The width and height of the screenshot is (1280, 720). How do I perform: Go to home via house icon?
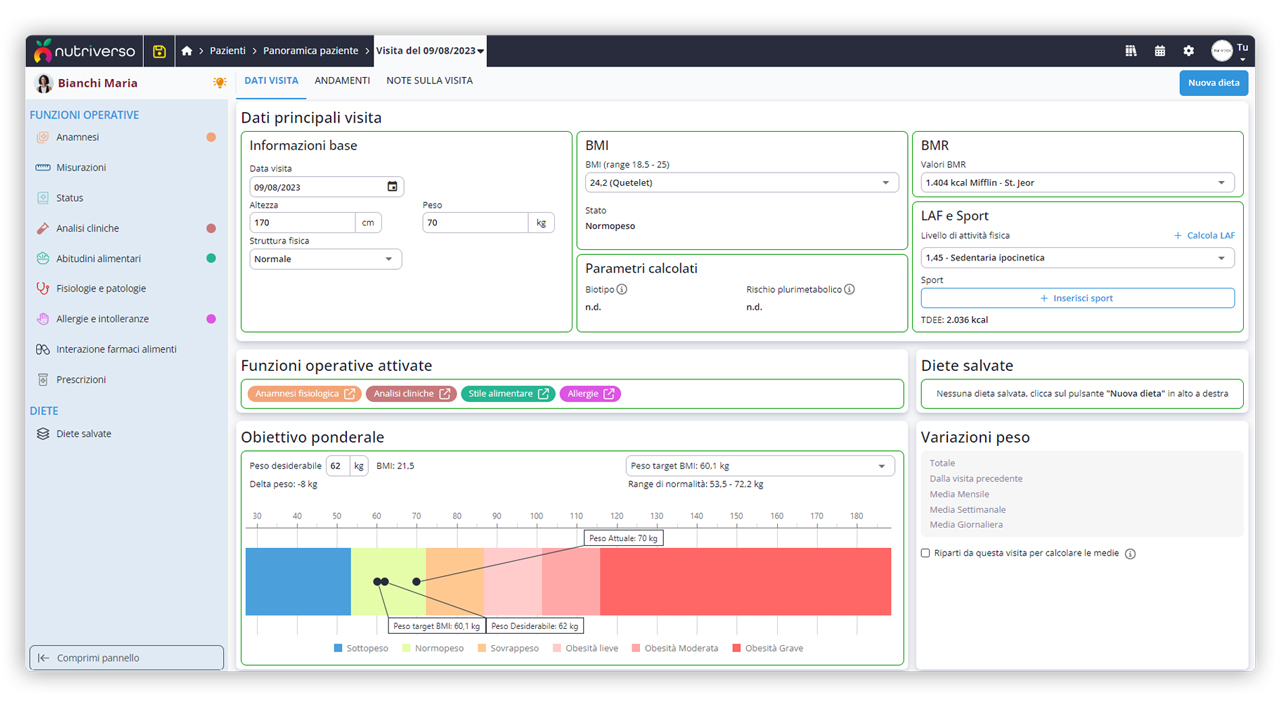[x=187, y=51]
